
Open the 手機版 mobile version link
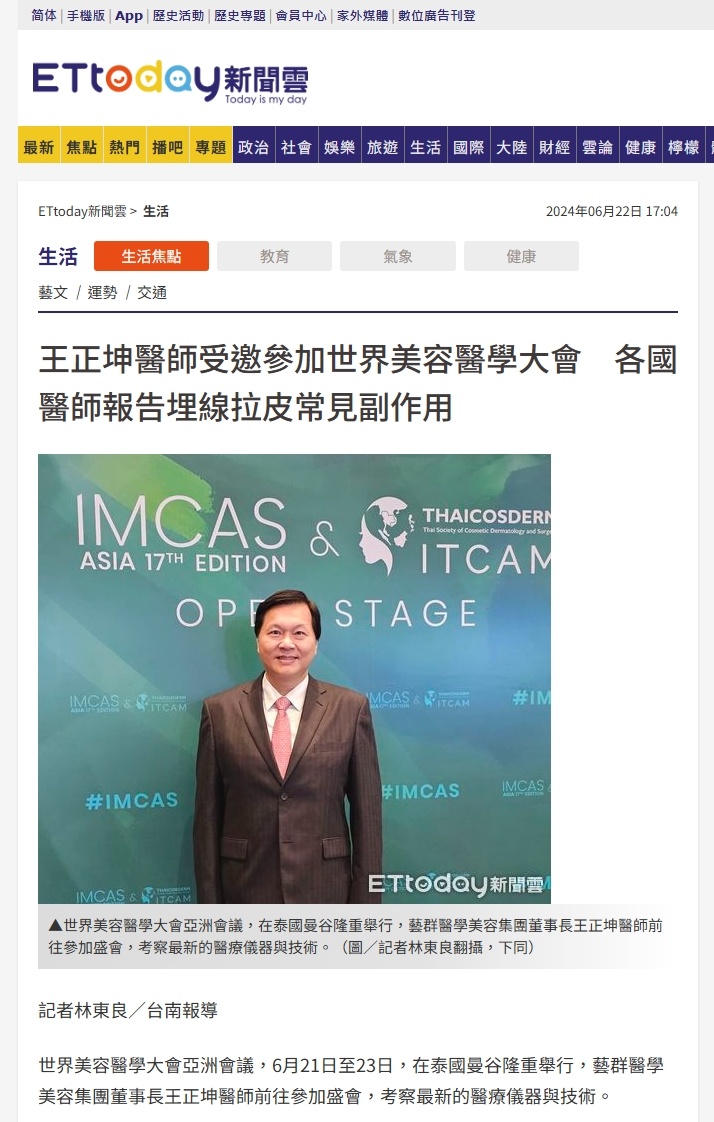[86, 15]
